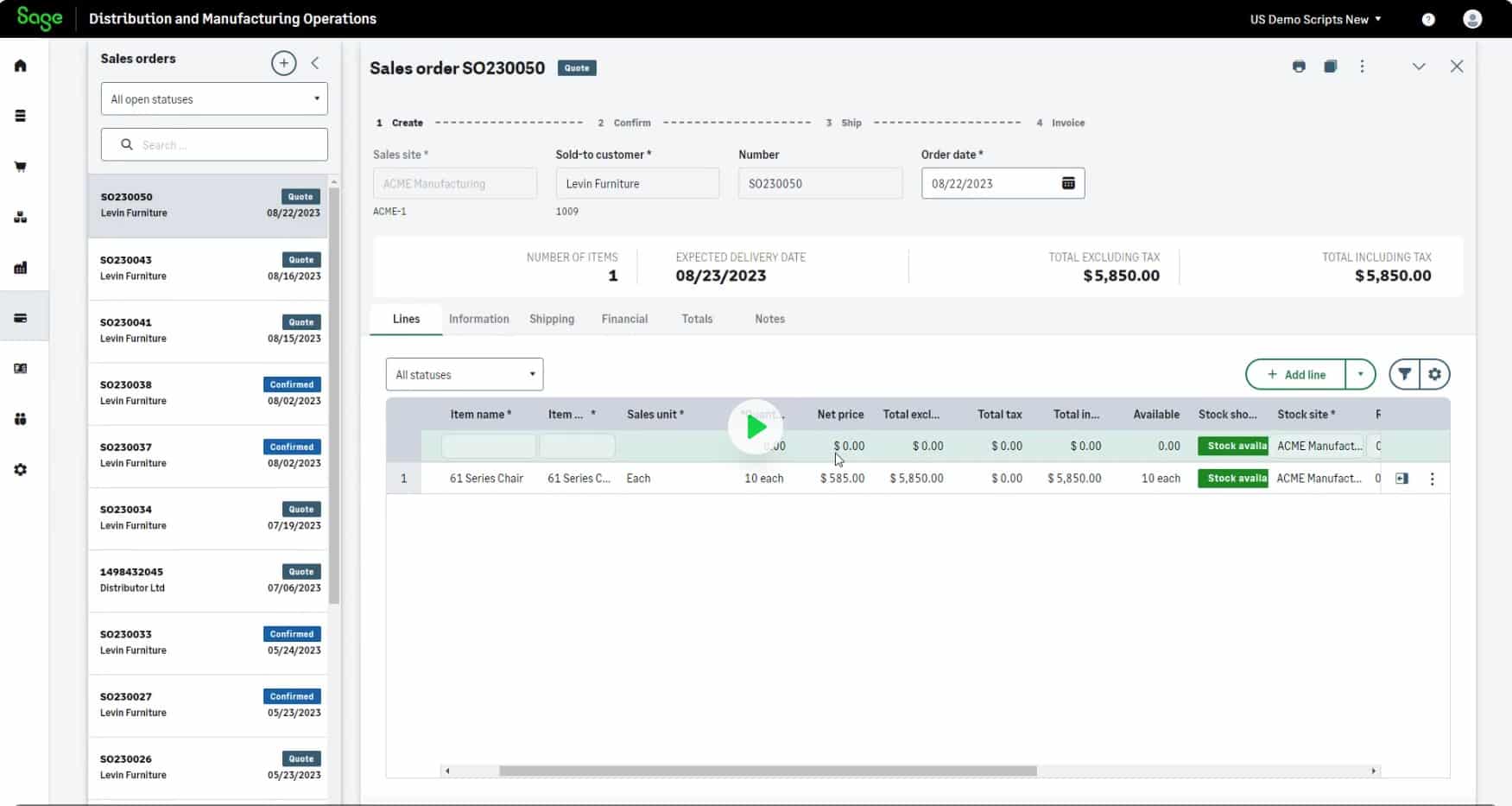Open the hamburger list menu icon
The width and height of the screenshot is (1512, 806).
click(x=21, y=116)
